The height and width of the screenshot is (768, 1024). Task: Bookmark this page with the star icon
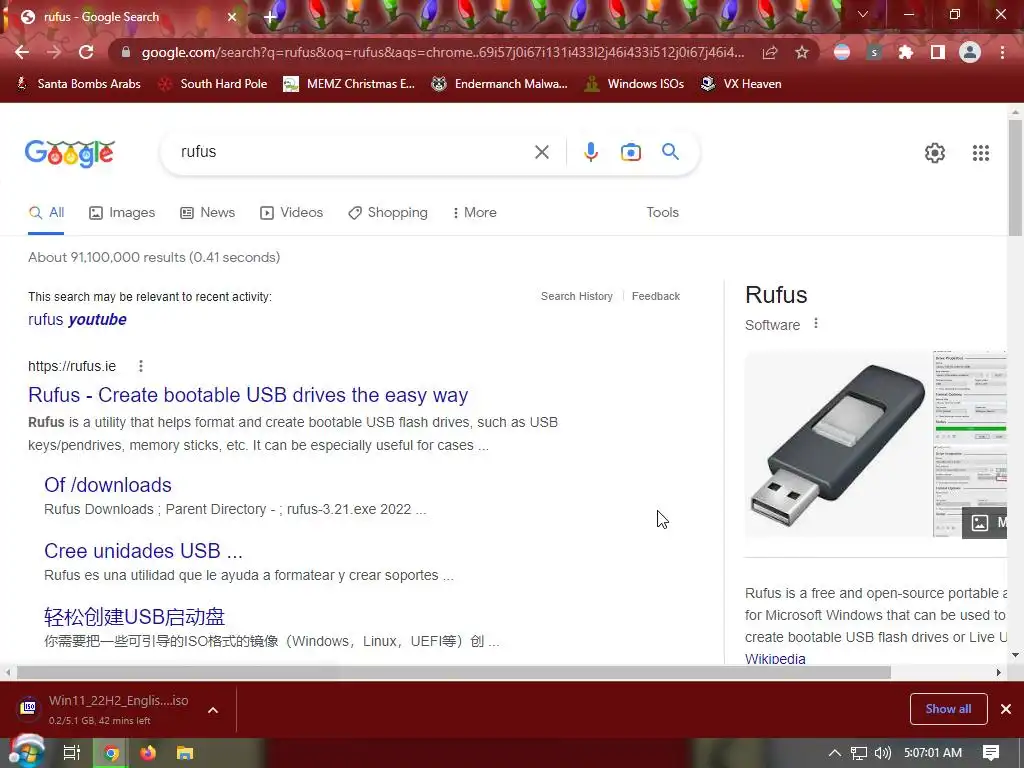[x=802, y=52]
